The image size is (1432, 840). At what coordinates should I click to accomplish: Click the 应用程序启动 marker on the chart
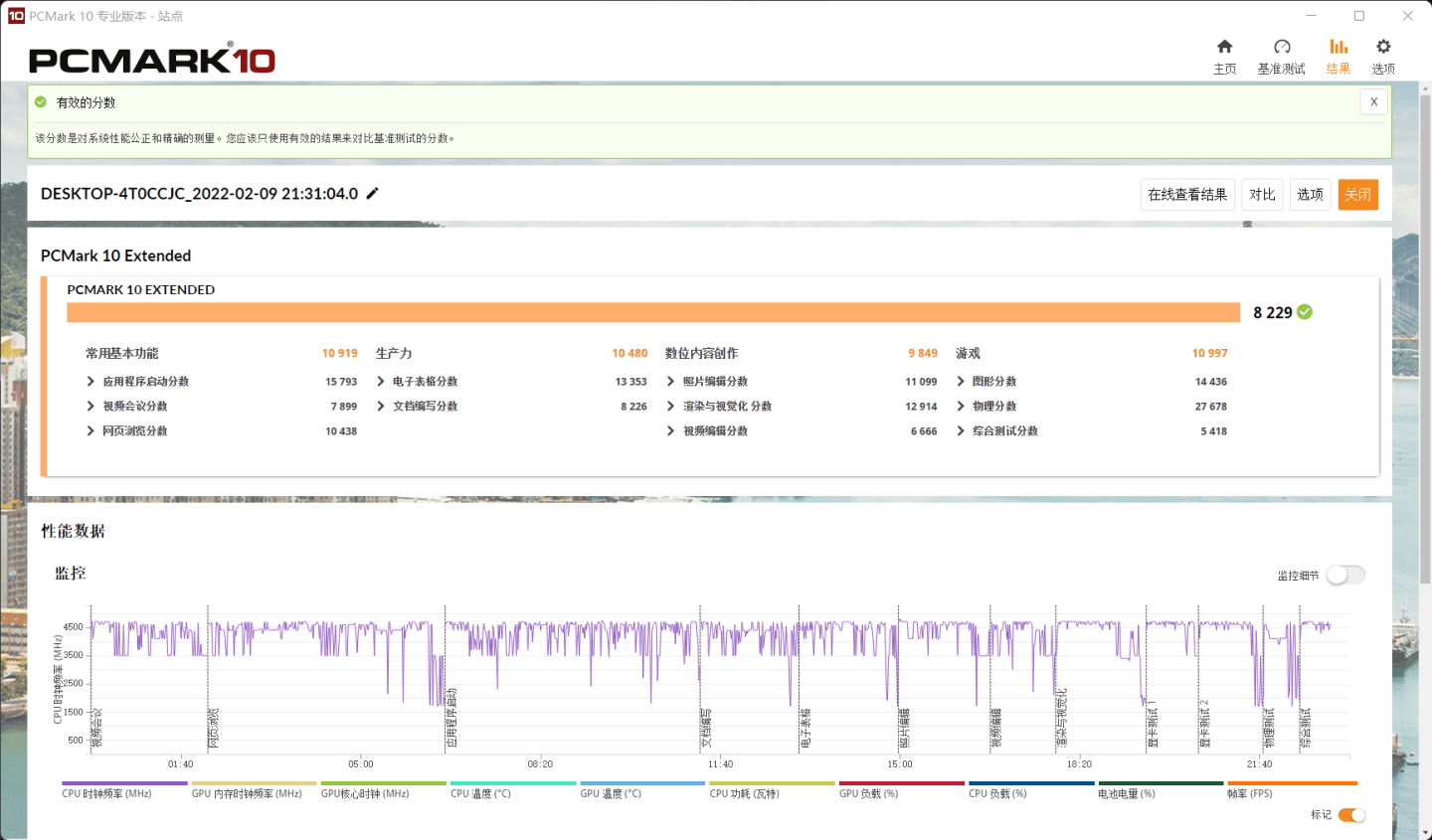coord(451,718)
